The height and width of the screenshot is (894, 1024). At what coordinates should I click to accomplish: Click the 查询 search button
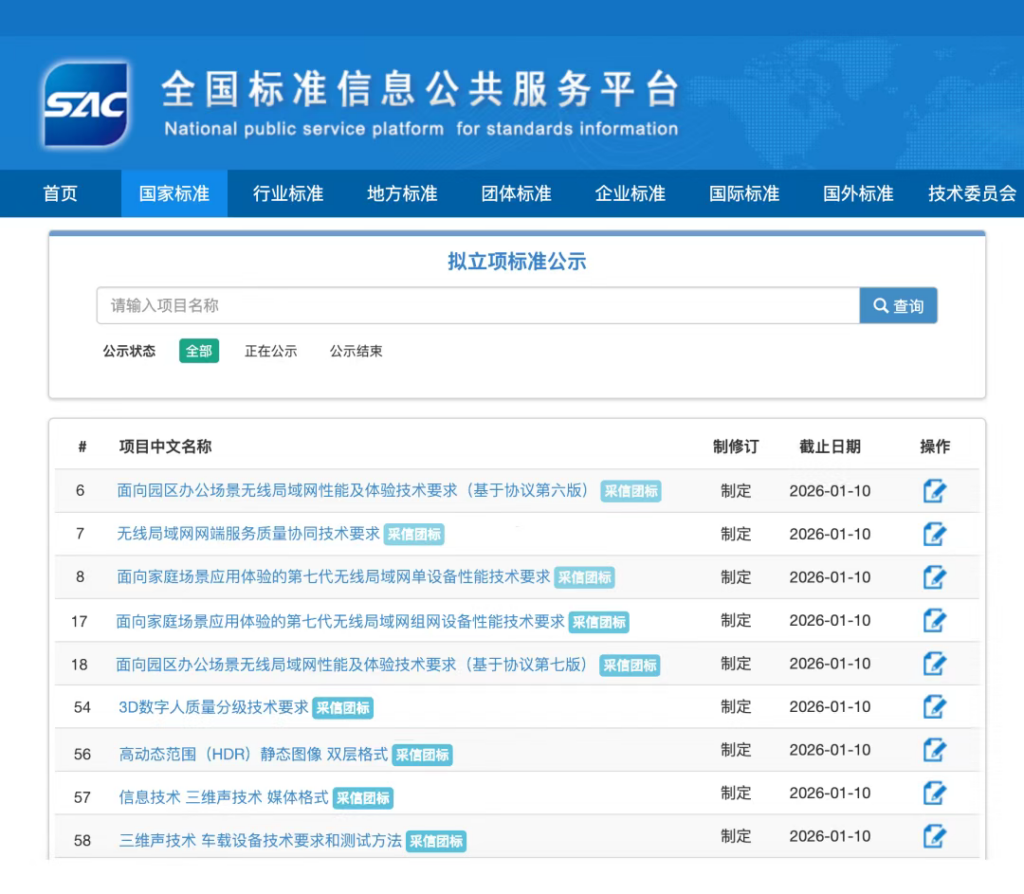coord(898,306)
